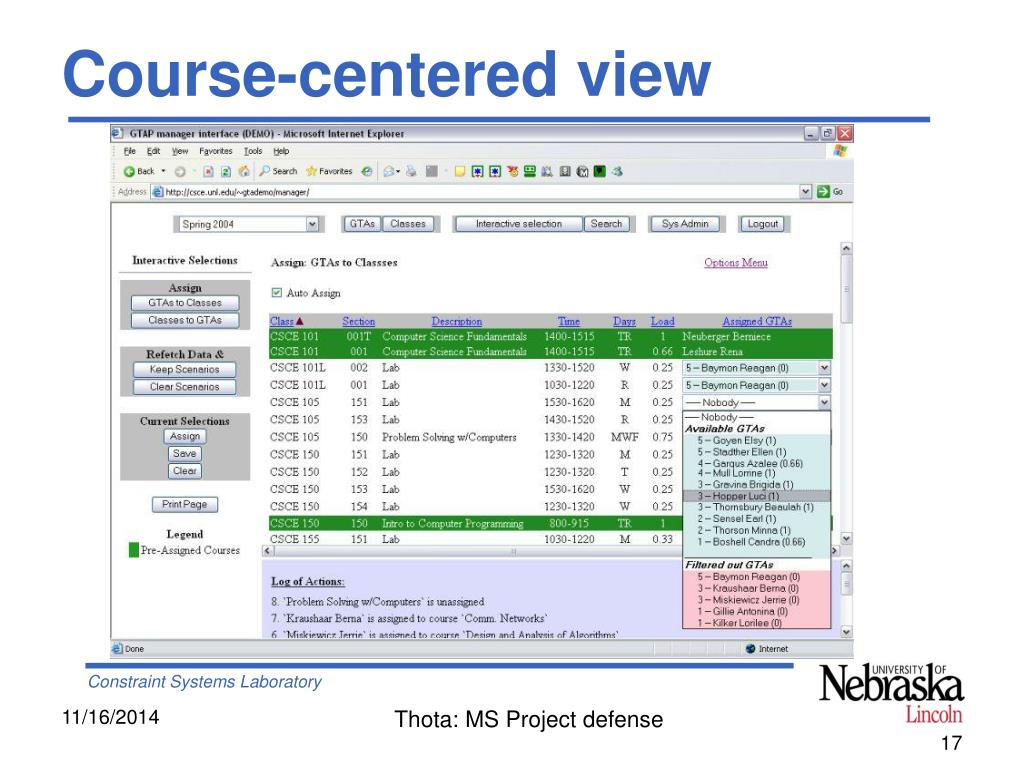Toggle the Auto Assign checkbox
Image resolution: width=1024 pixels, height=768 pixels.
[277, 293]
